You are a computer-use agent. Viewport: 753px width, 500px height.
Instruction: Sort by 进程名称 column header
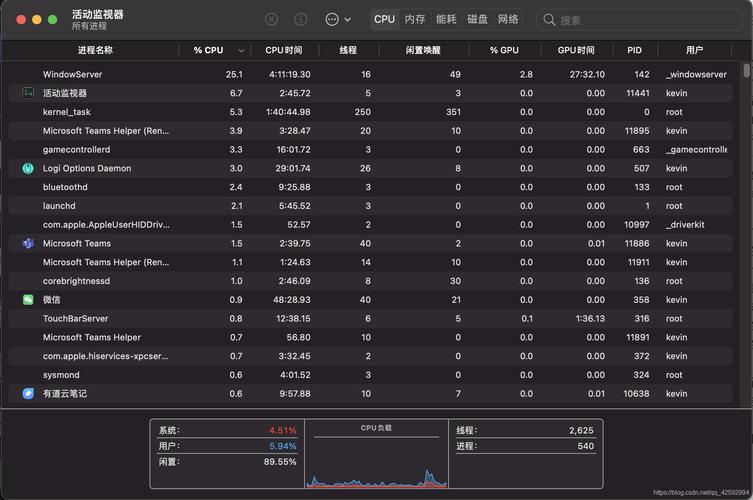pos(95,50)
